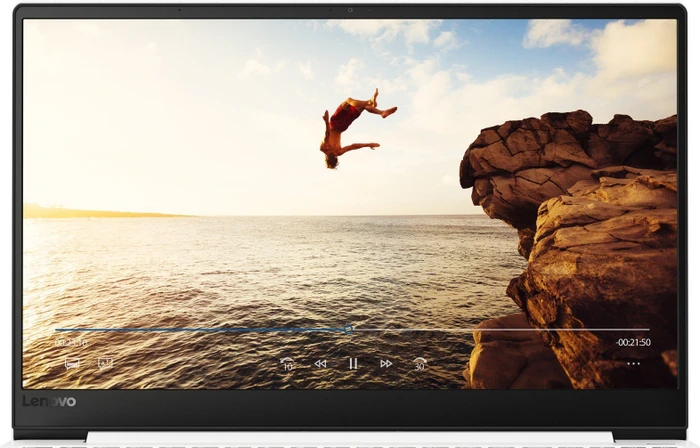Screen dimensions: 700x448
Task: Skip back 10 seconds
Action: click(287, 364)
